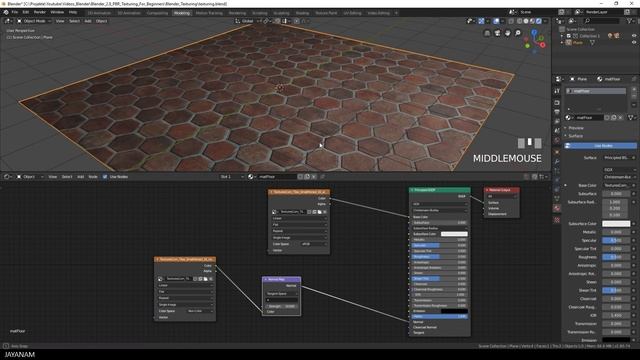Open the RenderLayer selector field
The image size is (640, 360).
(x=603, y=12)
